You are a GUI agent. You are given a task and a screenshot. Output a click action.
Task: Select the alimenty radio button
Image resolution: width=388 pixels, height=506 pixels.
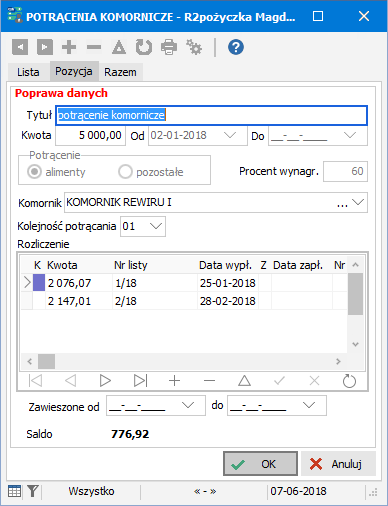pos(34,172)
